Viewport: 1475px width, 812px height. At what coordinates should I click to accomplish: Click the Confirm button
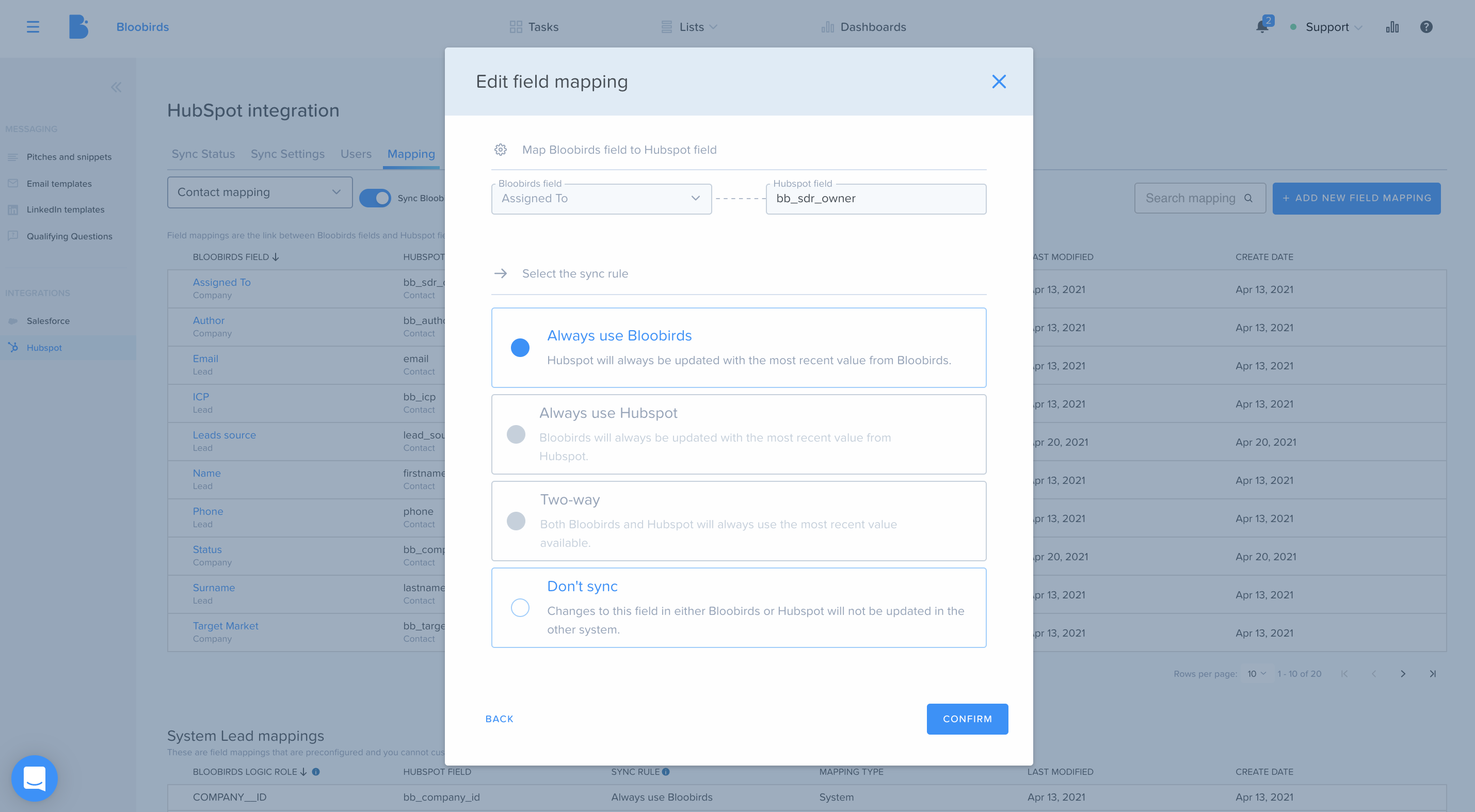coord(967,719)
